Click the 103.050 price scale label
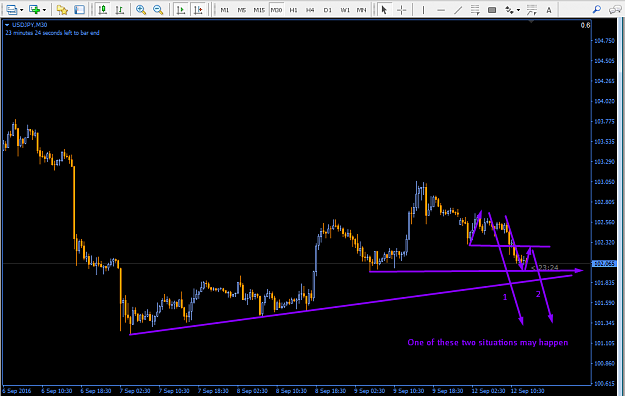This screenshot has width=625, height=396. [604, 182]
